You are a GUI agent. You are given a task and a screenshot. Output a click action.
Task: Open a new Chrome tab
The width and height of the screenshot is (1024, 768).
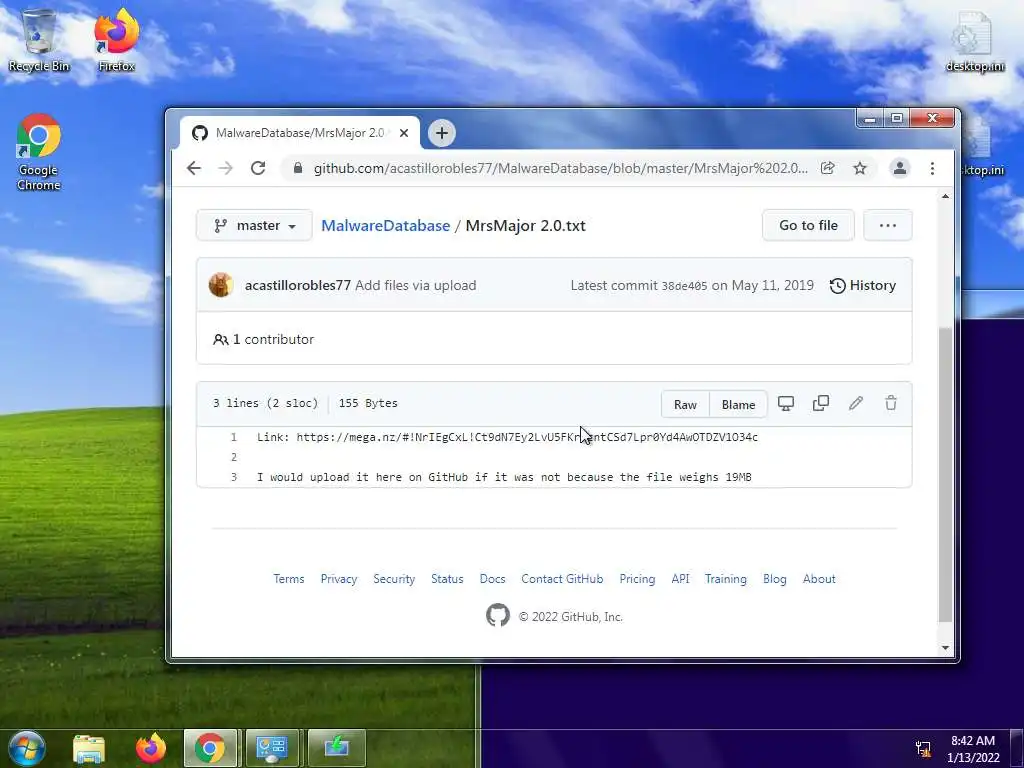click(x=441, y=133)
